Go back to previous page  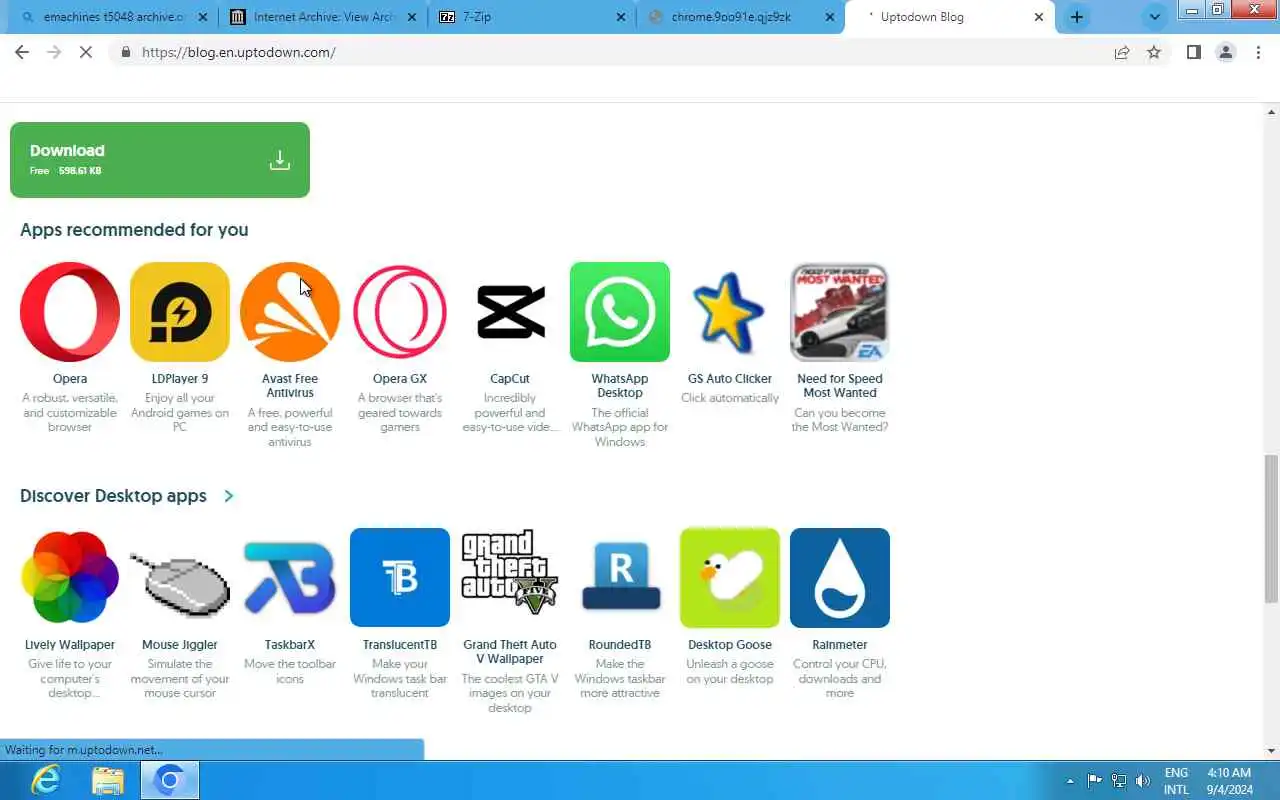click(x=22, y=52)
